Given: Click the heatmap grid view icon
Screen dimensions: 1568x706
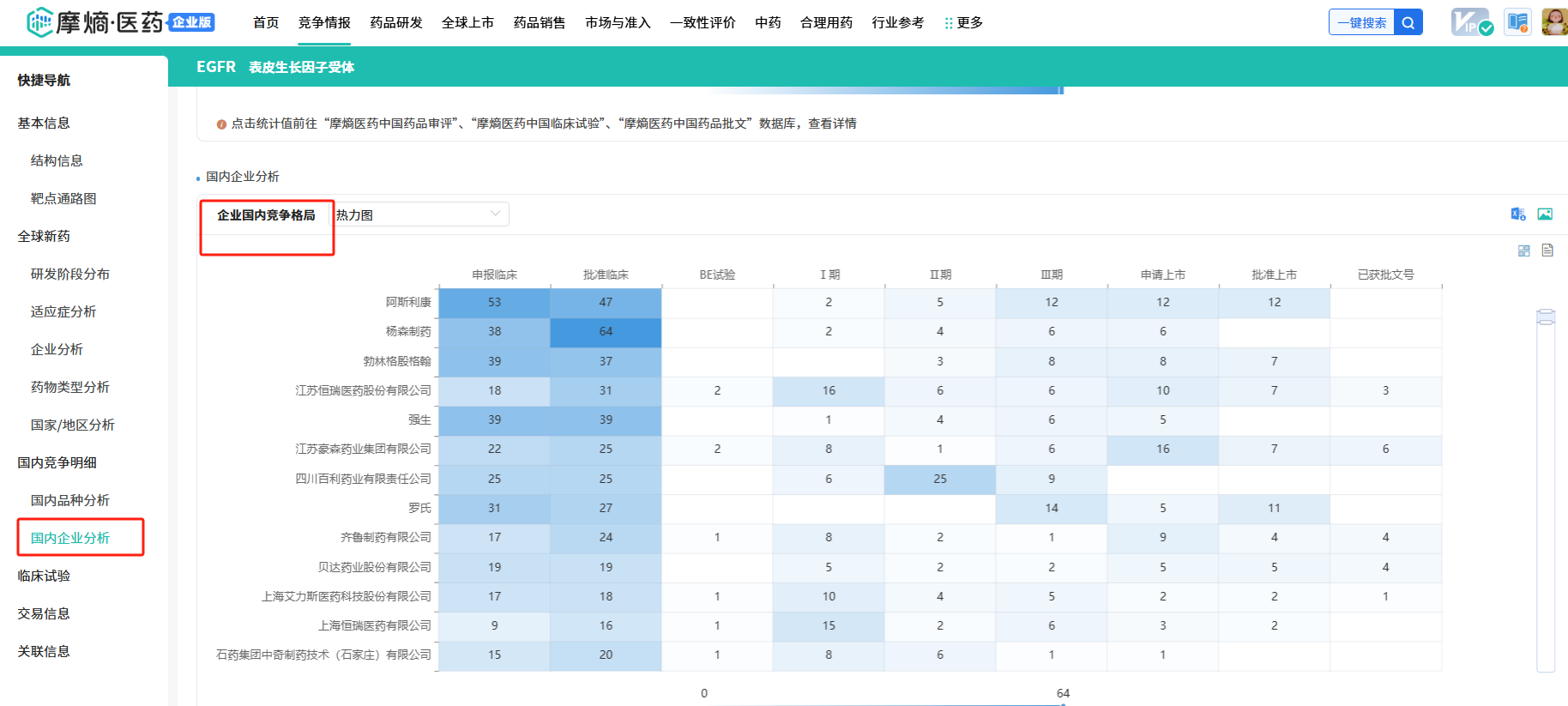Looking at the screenshot, I should 1524,250.
